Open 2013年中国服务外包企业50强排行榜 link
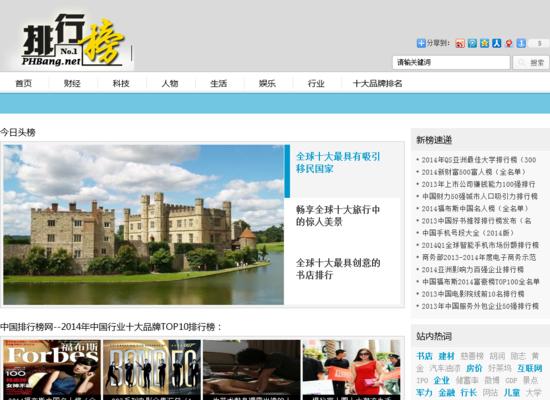 480,306
